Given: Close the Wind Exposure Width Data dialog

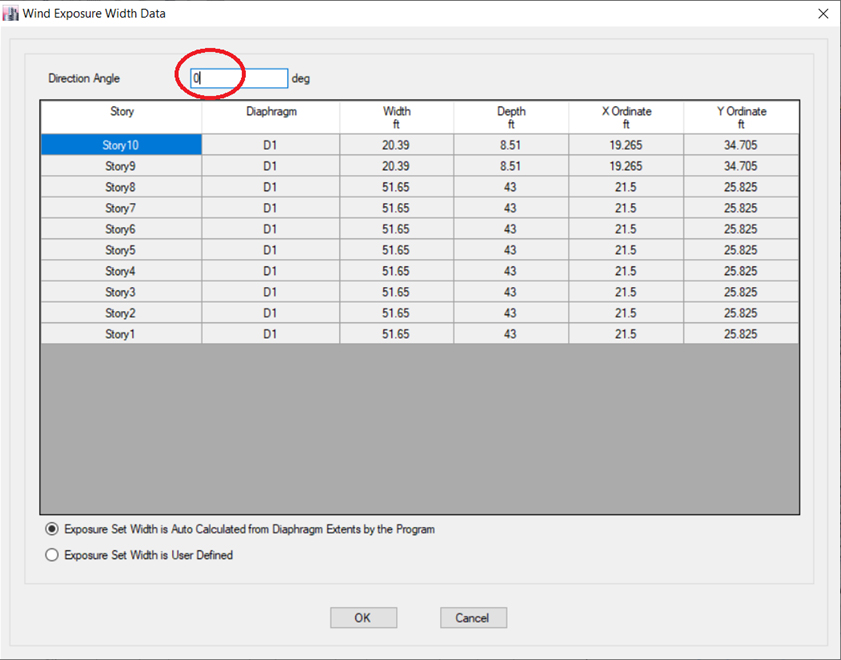Looking at the screenshot, I should coord(824,13).
